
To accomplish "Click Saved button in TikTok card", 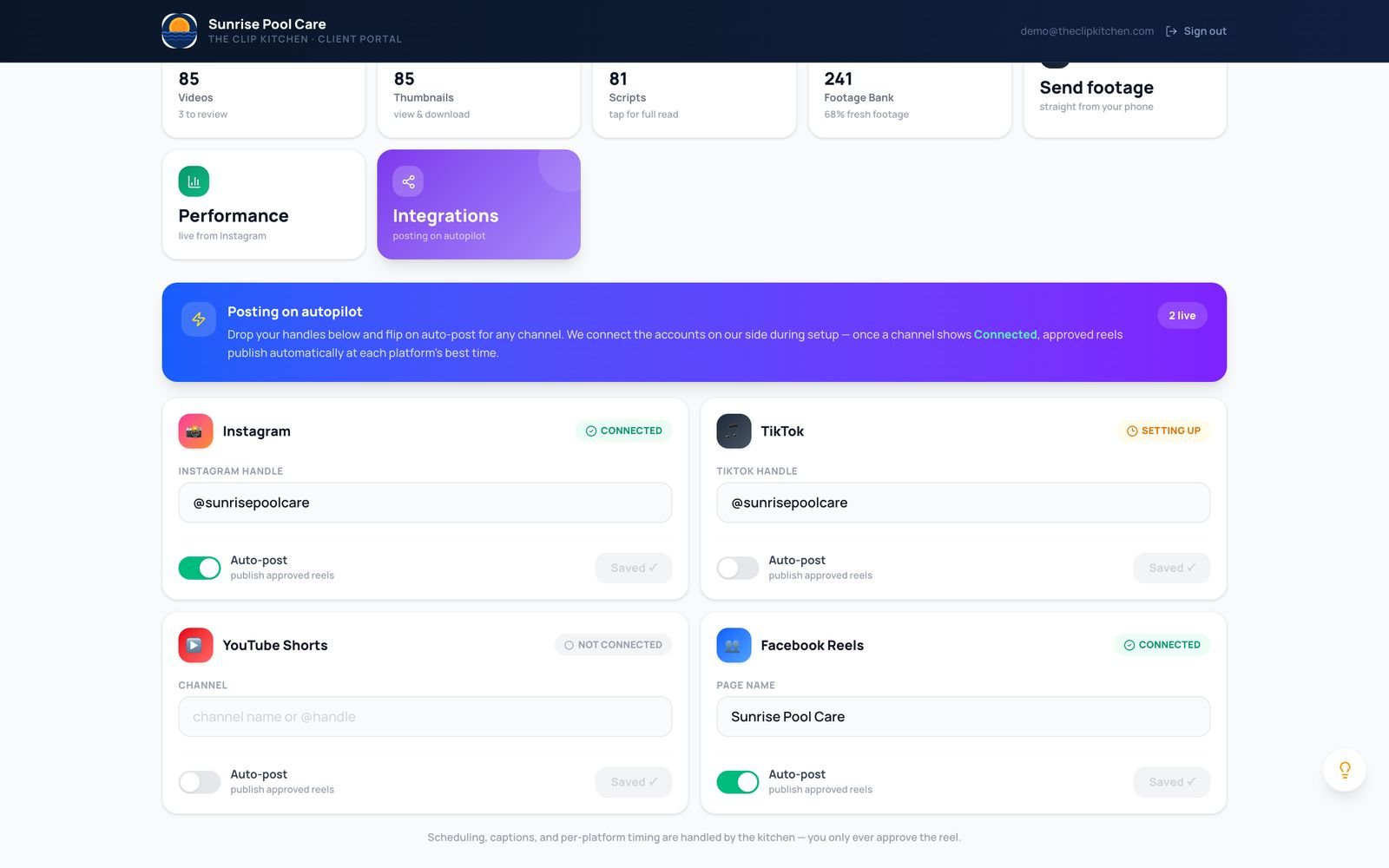I will click(x=1172, y=568).
